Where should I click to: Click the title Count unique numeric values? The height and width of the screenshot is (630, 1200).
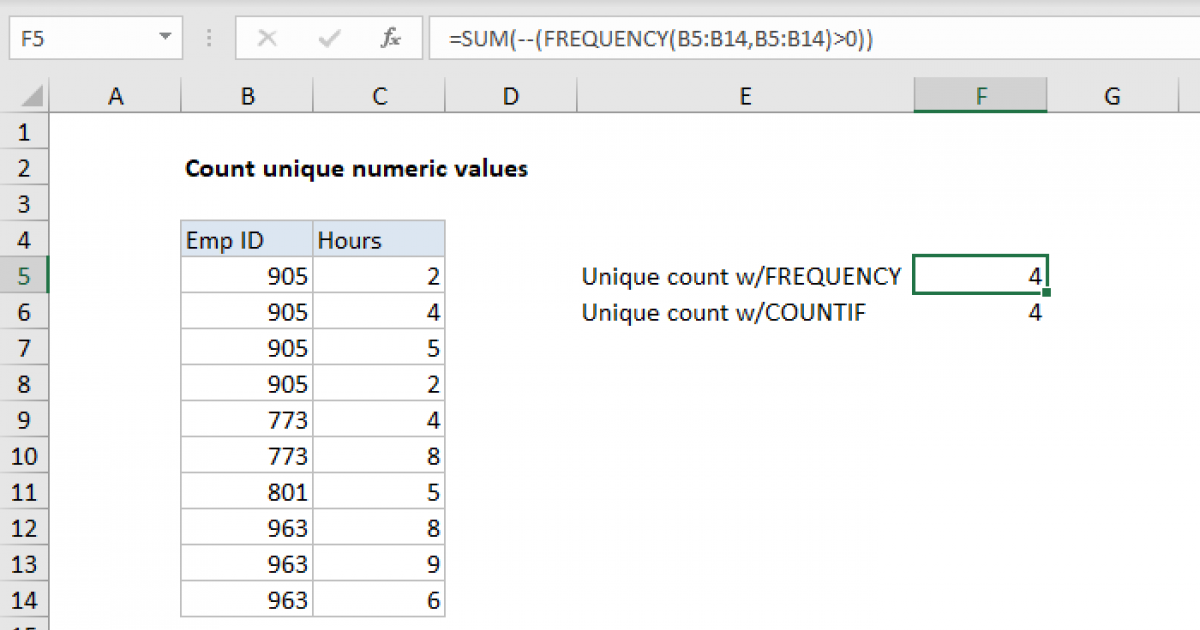(356, 168)
